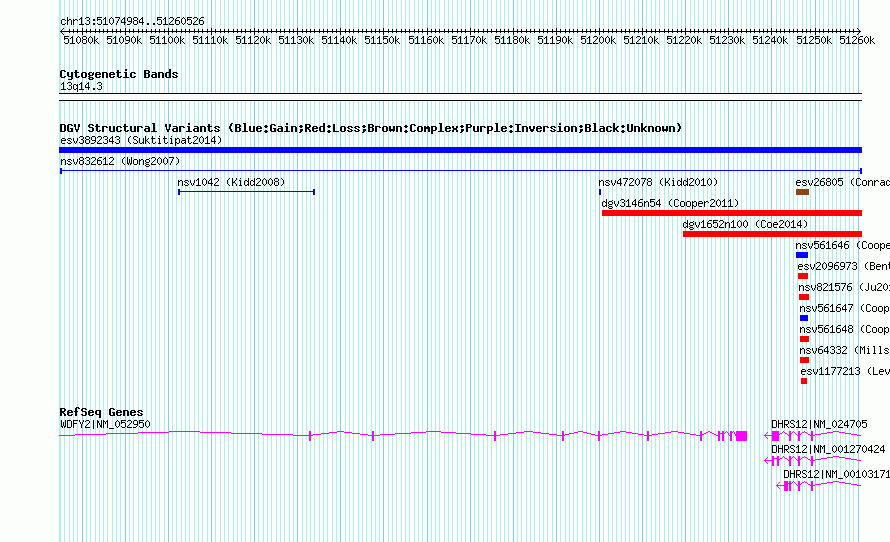Click the red esv2096973 variant block
Screen dimensions: 890x542
click(802, 276)
